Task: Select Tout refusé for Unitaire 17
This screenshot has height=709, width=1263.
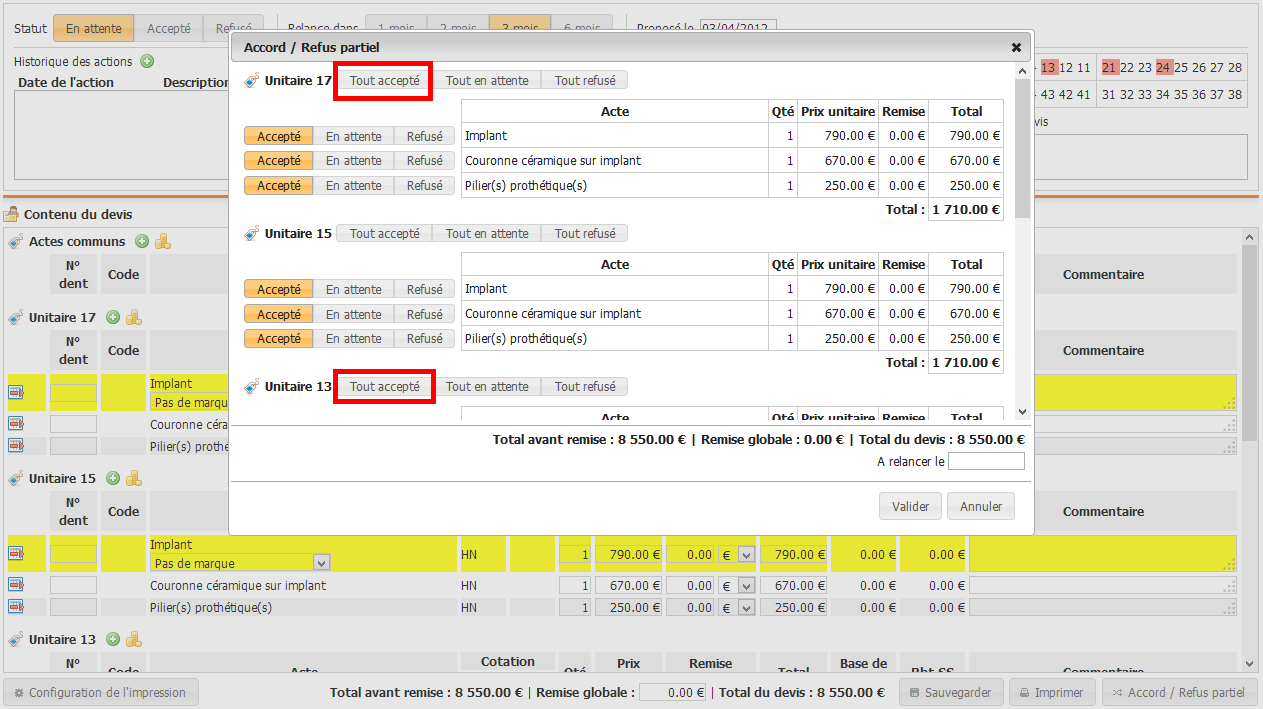Action: (x=585, y=80)
